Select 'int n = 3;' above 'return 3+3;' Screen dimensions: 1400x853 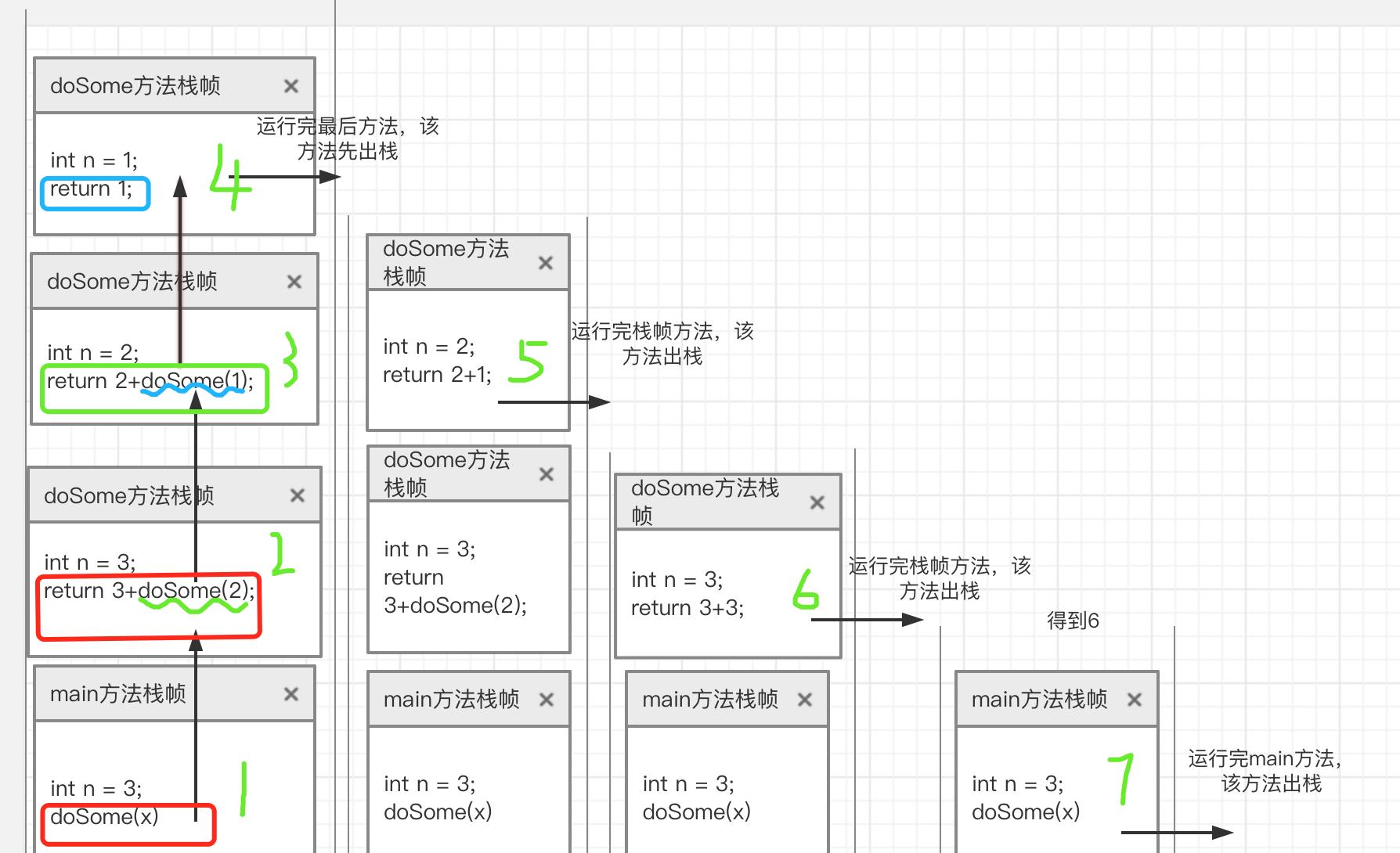pos(677,580)
